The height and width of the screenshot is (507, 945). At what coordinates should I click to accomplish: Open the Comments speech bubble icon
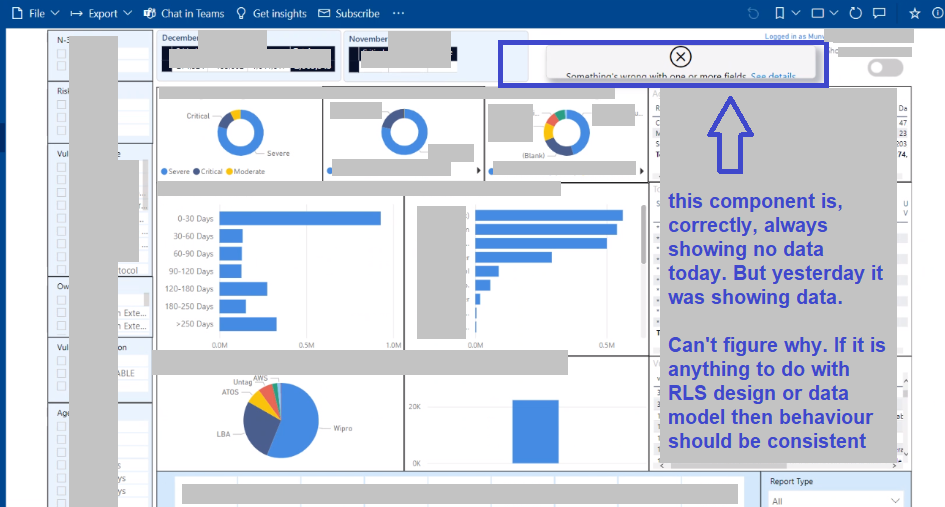click(879, 13)
